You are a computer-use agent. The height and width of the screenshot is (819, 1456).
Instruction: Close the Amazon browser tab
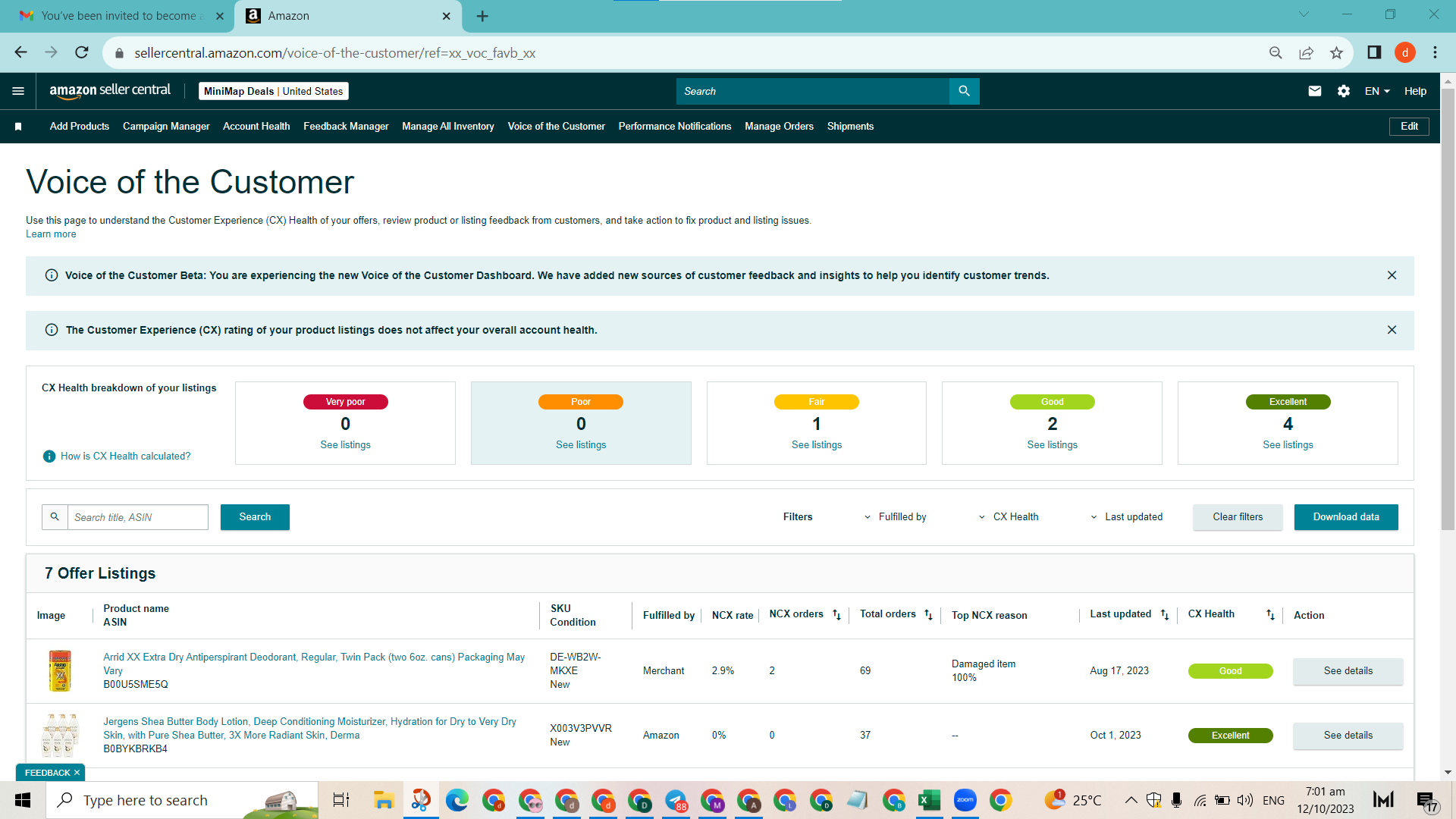(447, 16)
